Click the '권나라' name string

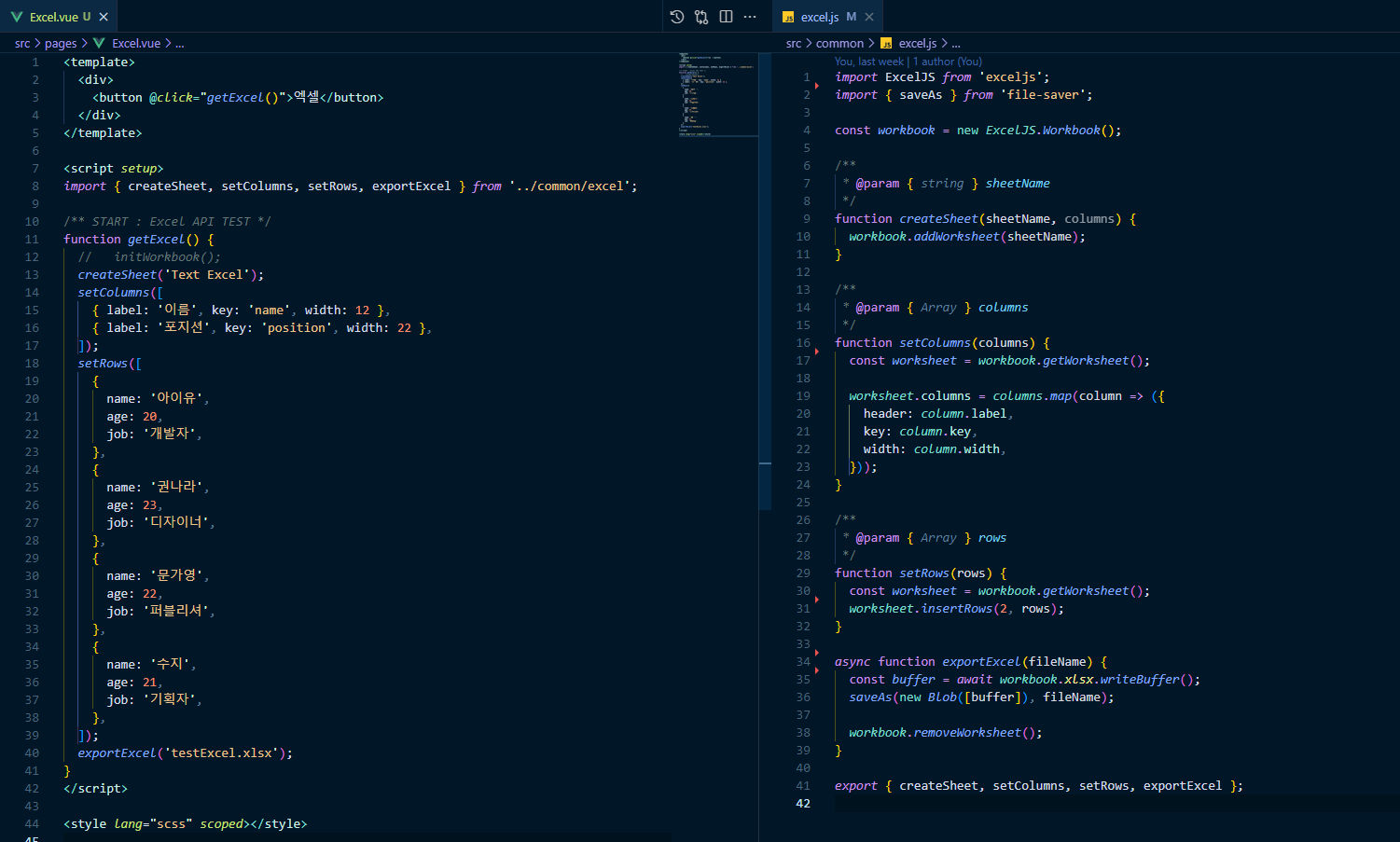tap(176, 488)
